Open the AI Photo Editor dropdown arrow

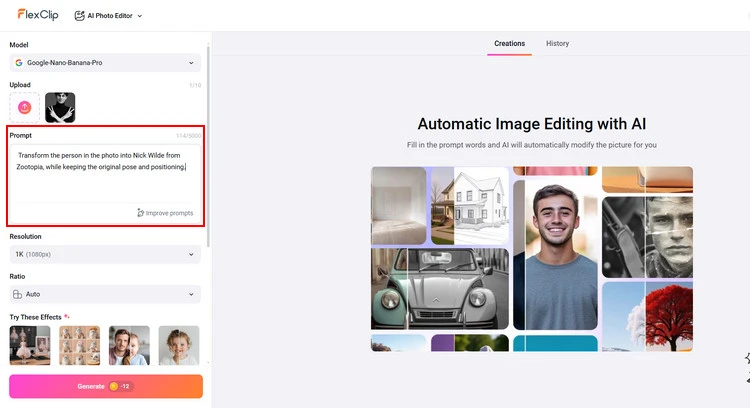tap(139, 16)
